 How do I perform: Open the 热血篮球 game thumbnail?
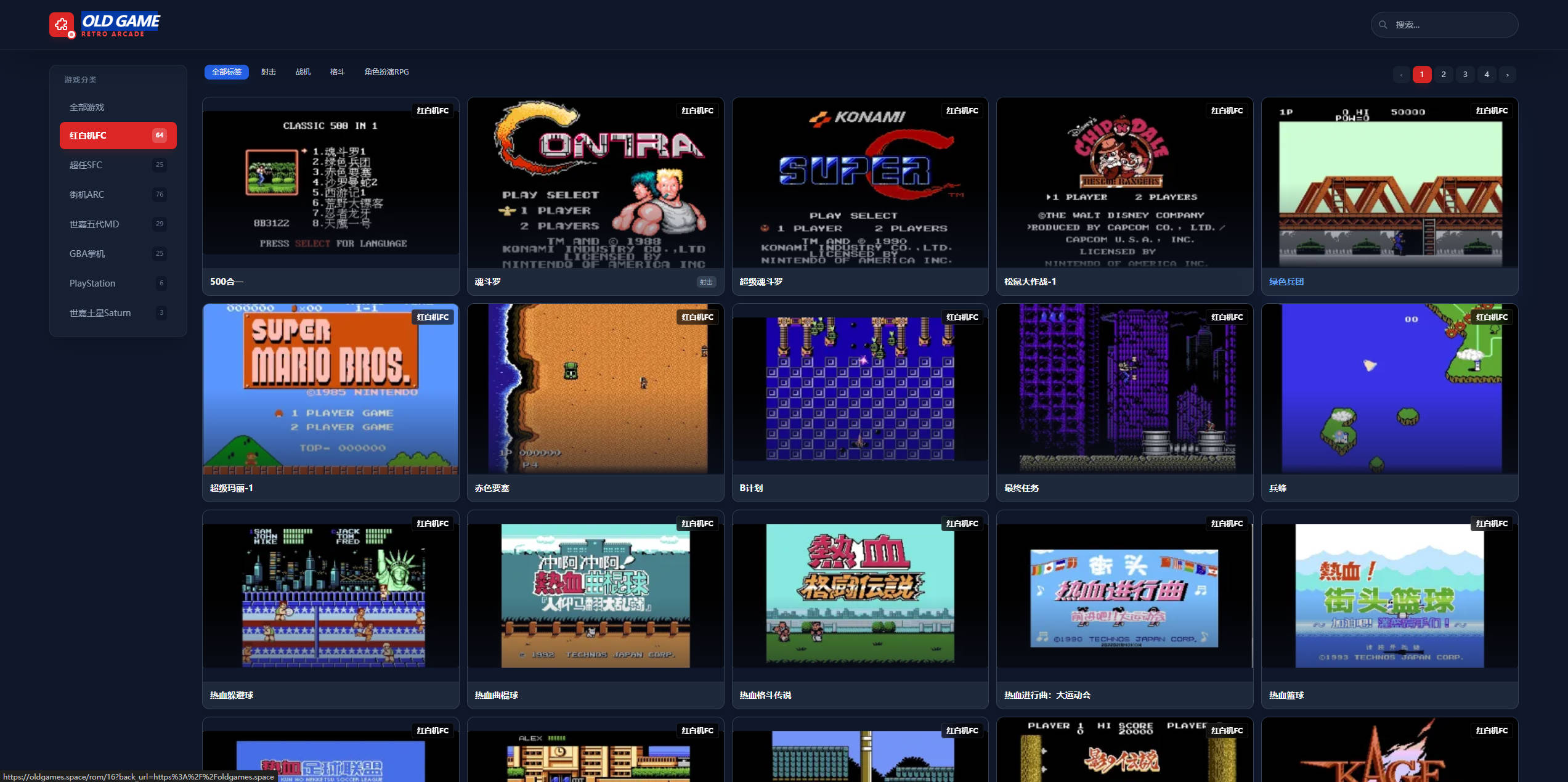[x=1390, y=596]
